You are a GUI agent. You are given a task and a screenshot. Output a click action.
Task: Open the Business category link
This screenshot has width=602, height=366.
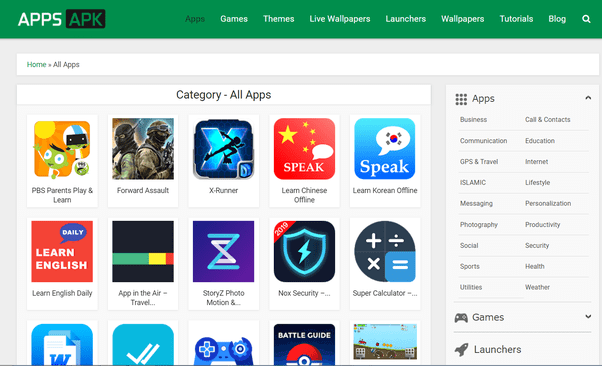[x=473, y=119]
